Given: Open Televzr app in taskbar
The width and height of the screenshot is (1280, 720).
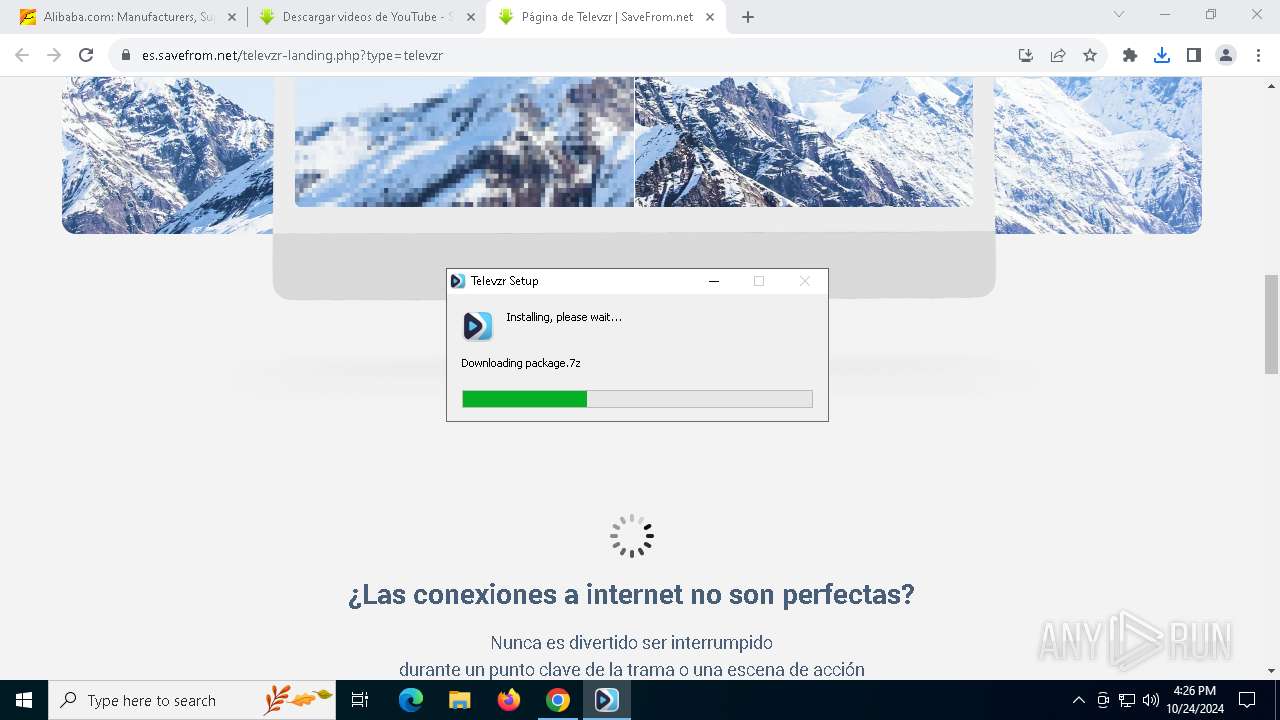Looking at the screenshot, I should (607, 700).
